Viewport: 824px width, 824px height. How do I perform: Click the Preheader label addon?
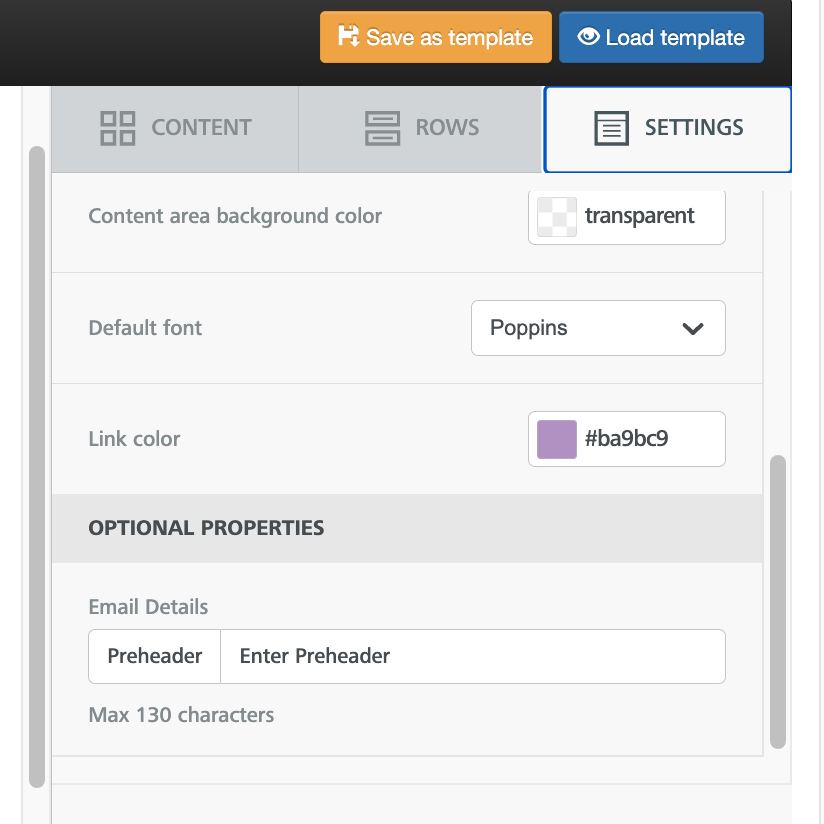[154, 656]
